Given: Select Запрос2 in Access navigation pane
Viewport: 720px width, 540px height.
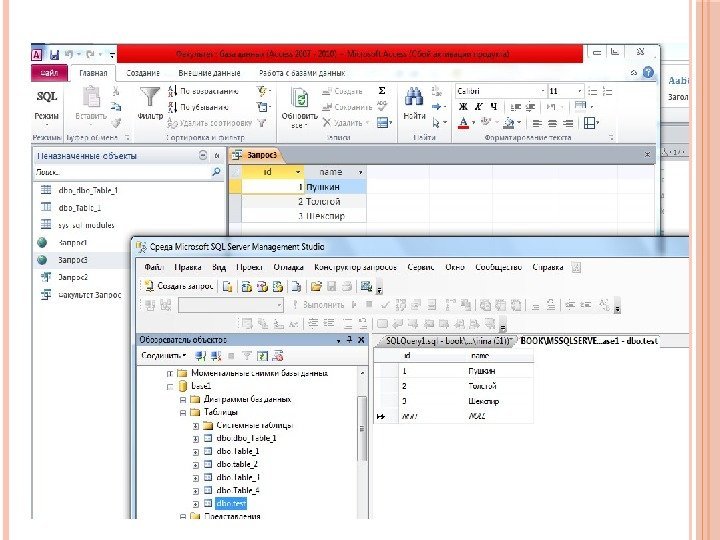Looking at the screenshot, I should pos(73,277).
